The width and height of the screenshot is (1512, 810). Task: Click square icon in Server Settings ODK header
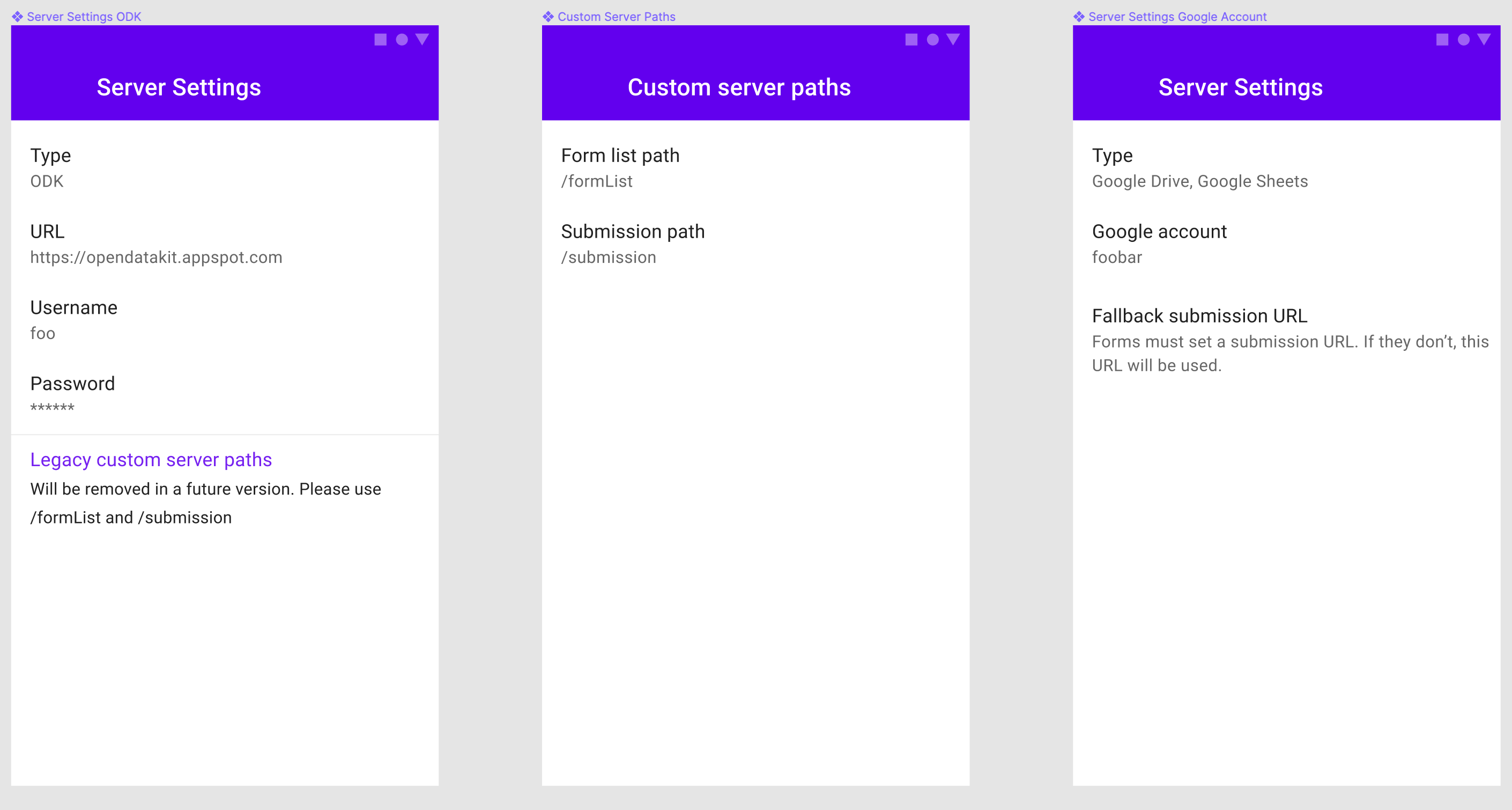(x=380, y=39)
